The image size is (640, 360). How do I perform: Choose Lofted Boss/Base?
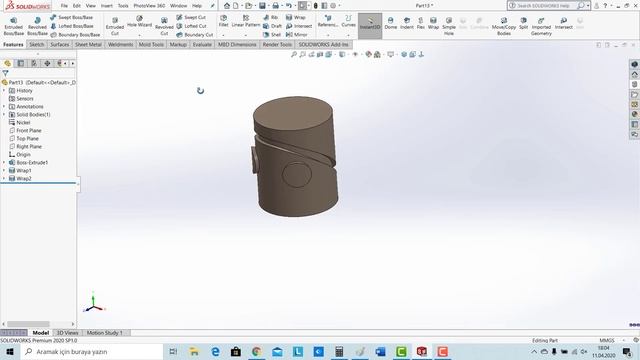pyautogui.click(x=72, y=26)
